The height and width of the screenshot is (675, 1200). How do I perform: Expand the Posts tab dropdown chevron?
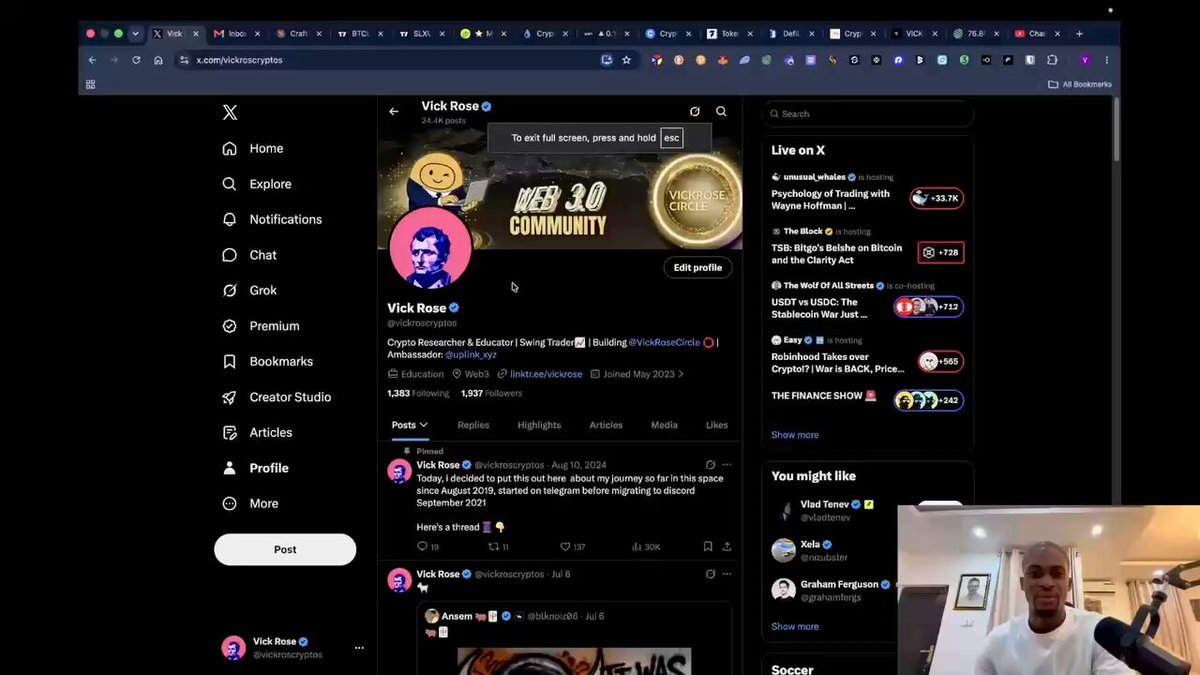(424, 425)
